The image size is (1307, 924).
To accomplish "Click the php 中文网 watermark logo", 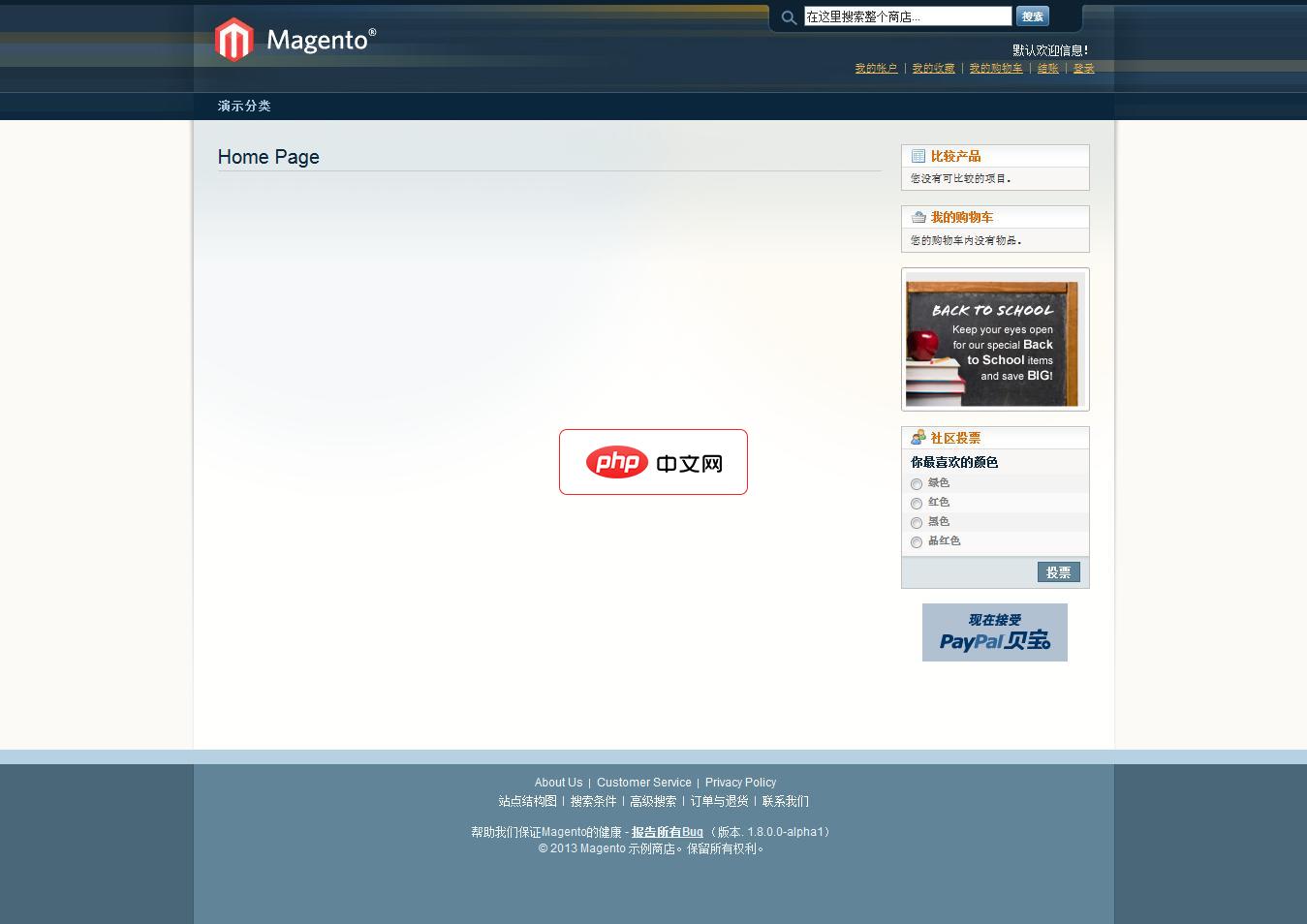I will (653, 462).
